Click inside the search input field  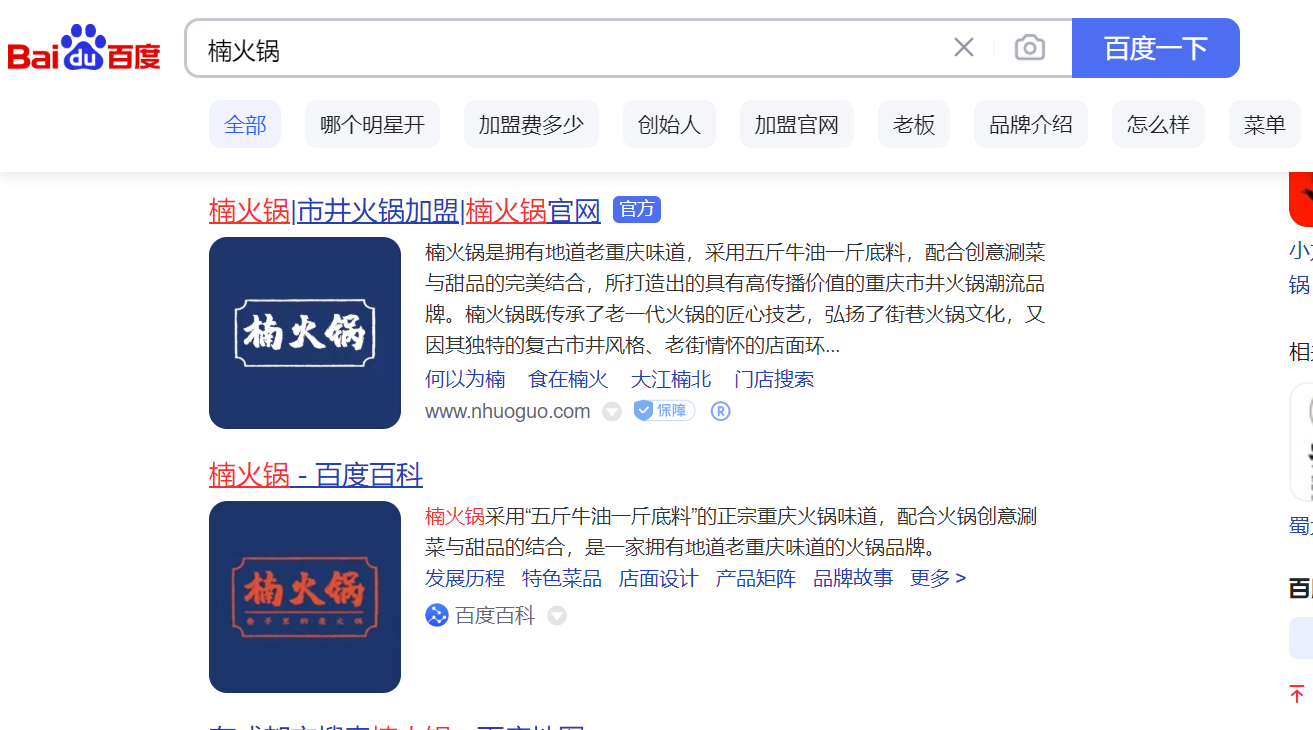570,48
